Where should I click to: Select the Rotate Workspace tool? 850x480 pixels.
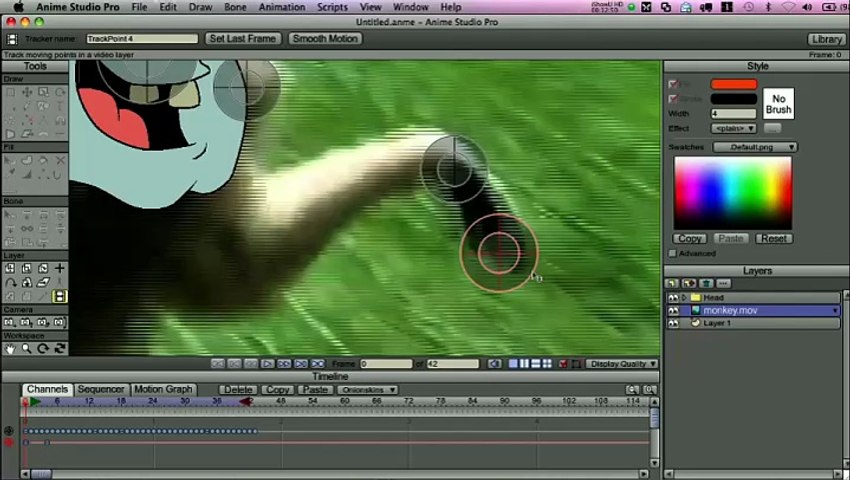point(43,348)
